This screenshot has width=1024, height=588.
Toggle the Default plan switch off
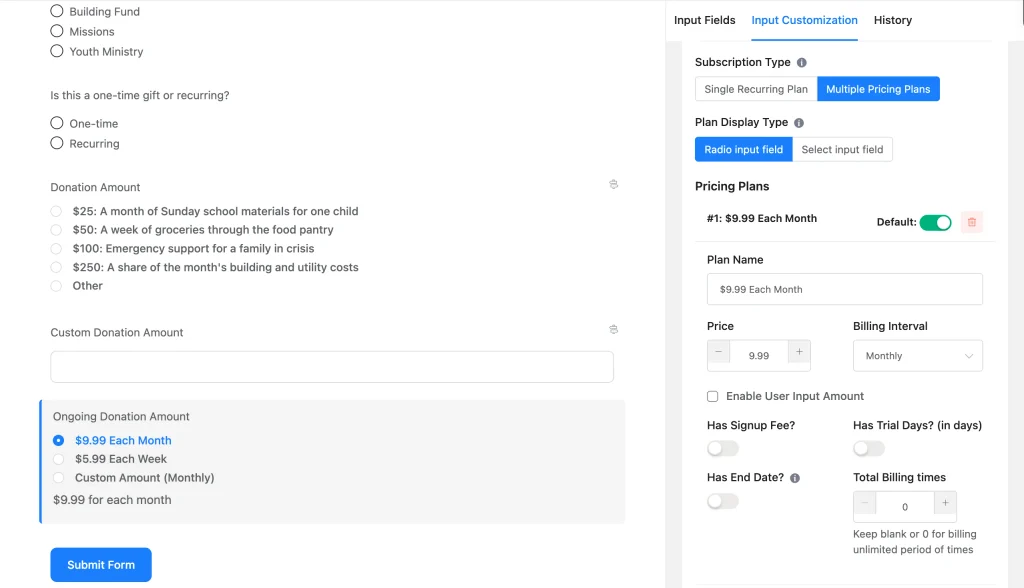(x=935, y=223)
